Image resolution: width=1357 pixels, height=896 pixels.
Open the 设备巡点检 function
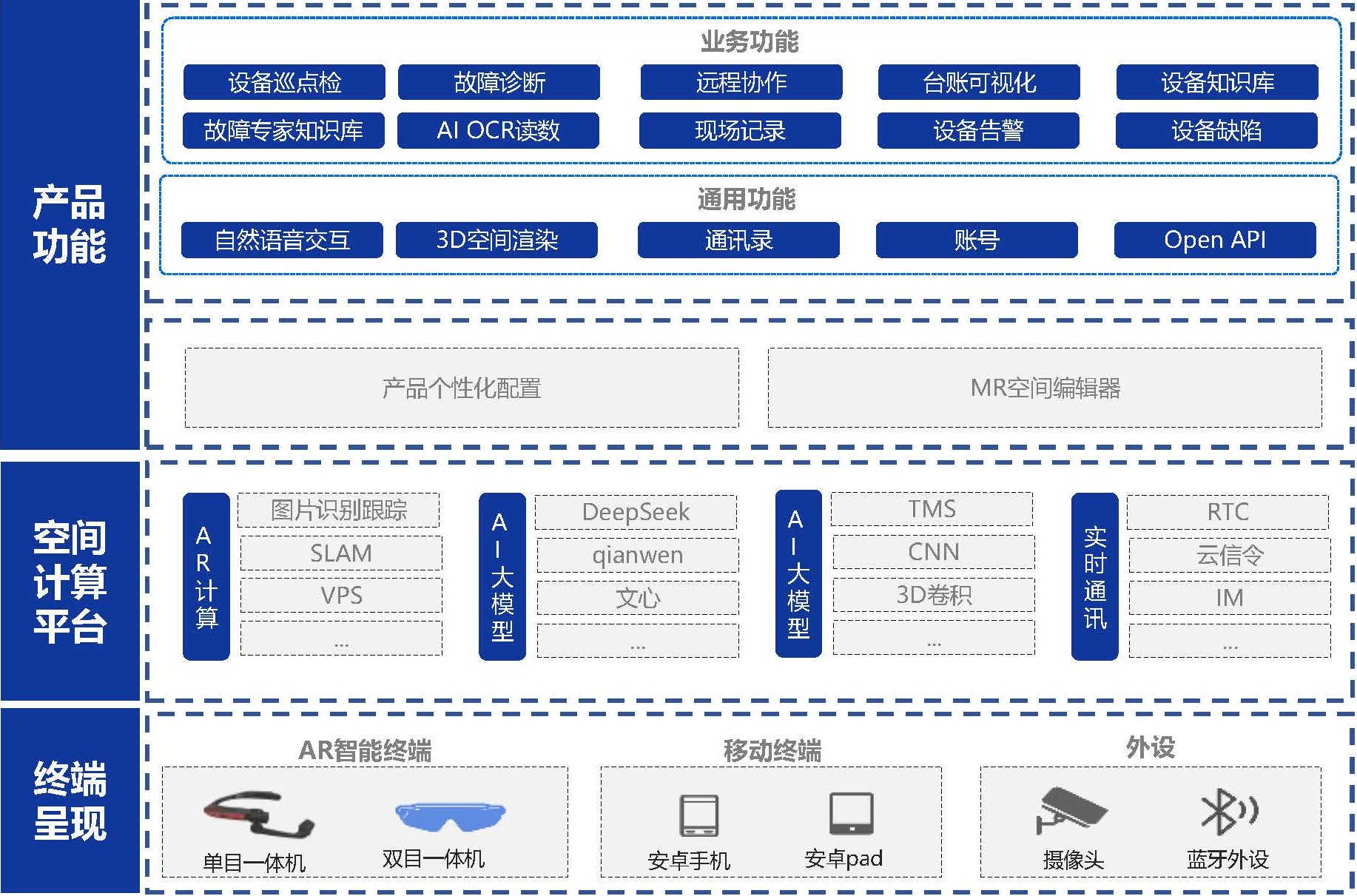pos(284,82)
